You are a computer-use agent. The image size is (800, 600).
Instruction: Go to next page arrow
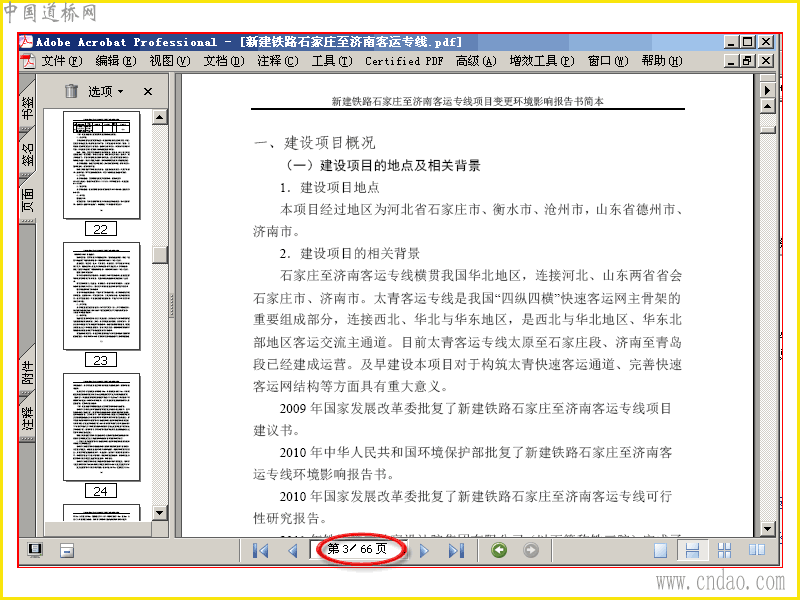(x=424, y=551)
